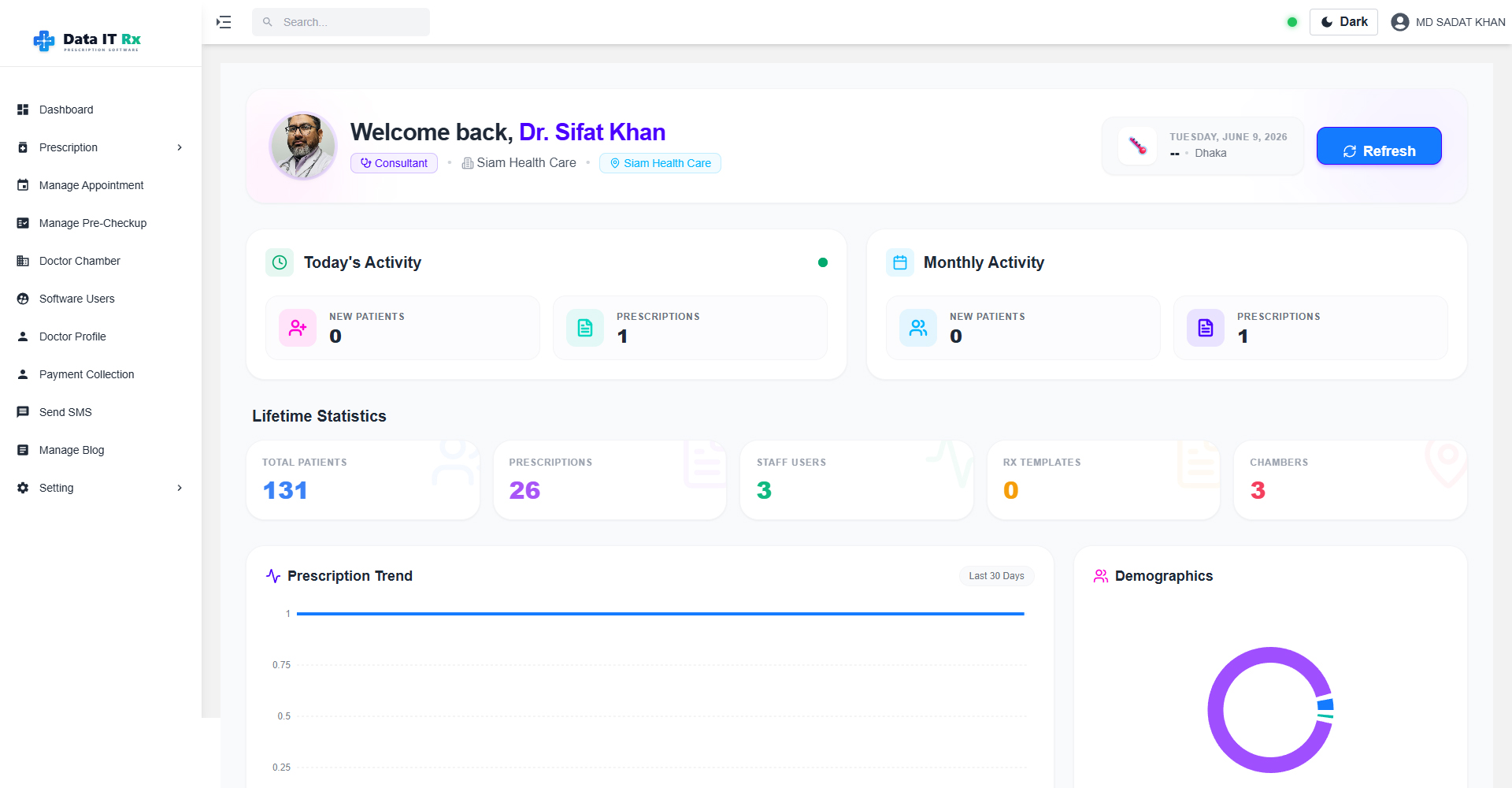This screenshot has width=1512, height=788.
Task: Click the Today's Activity clock icon
Action: 280,262
